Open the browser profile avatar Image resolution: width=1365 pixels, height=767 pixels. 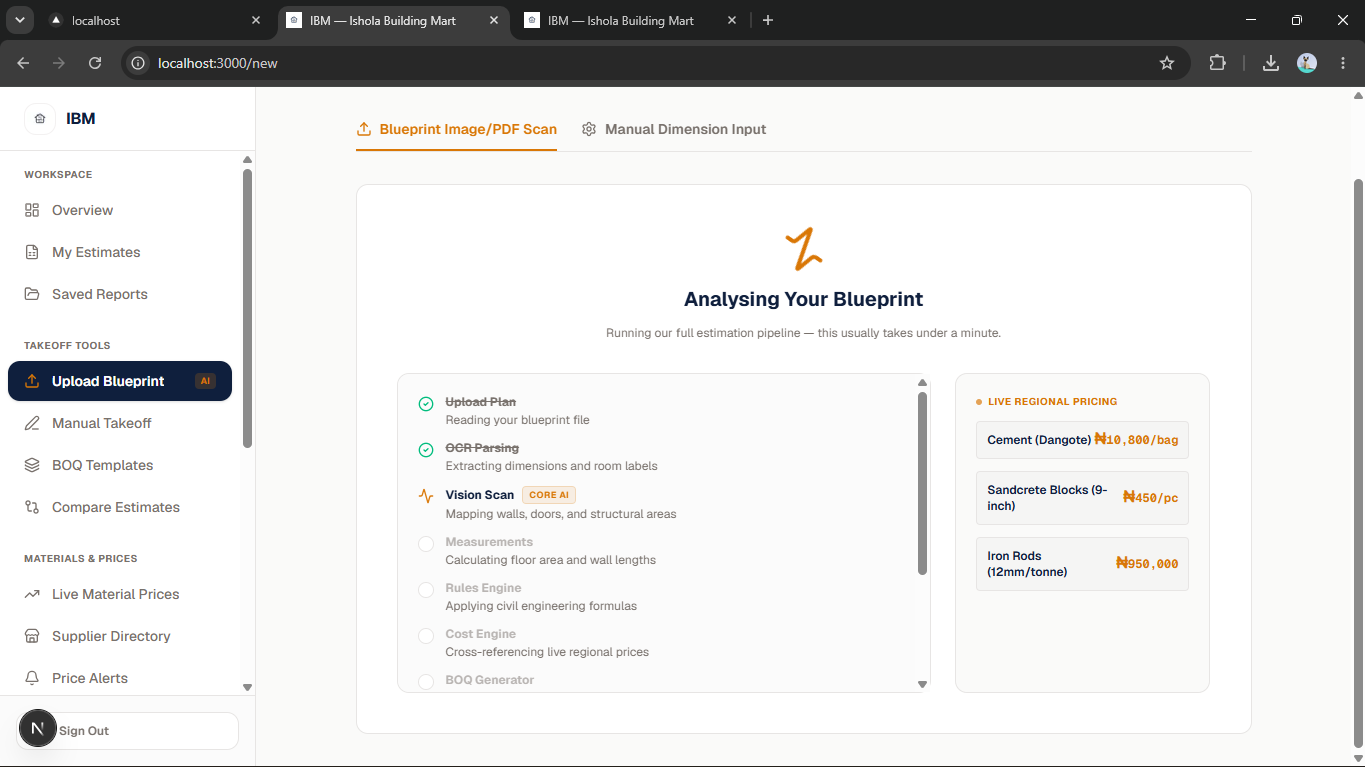pyautogui.click(x=1307, y=63)
